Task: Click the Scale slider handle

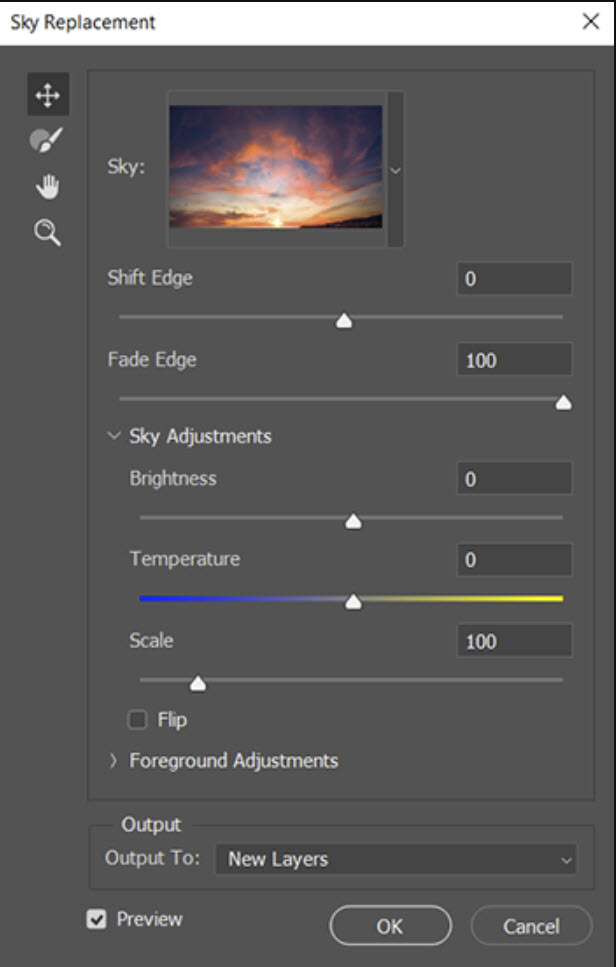Action: [x=198, y=684]
